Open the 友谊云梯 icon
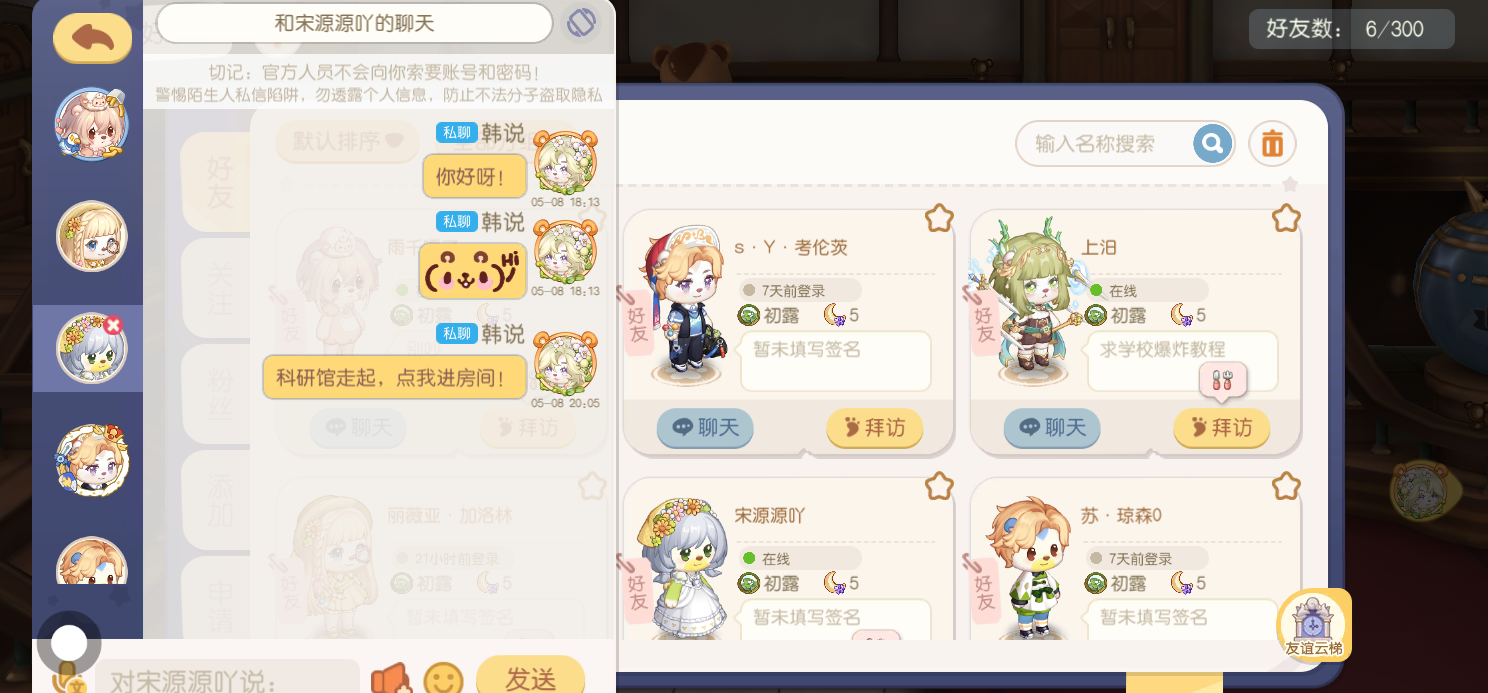Screen dimensions: 1488x693 (1314, 625)
